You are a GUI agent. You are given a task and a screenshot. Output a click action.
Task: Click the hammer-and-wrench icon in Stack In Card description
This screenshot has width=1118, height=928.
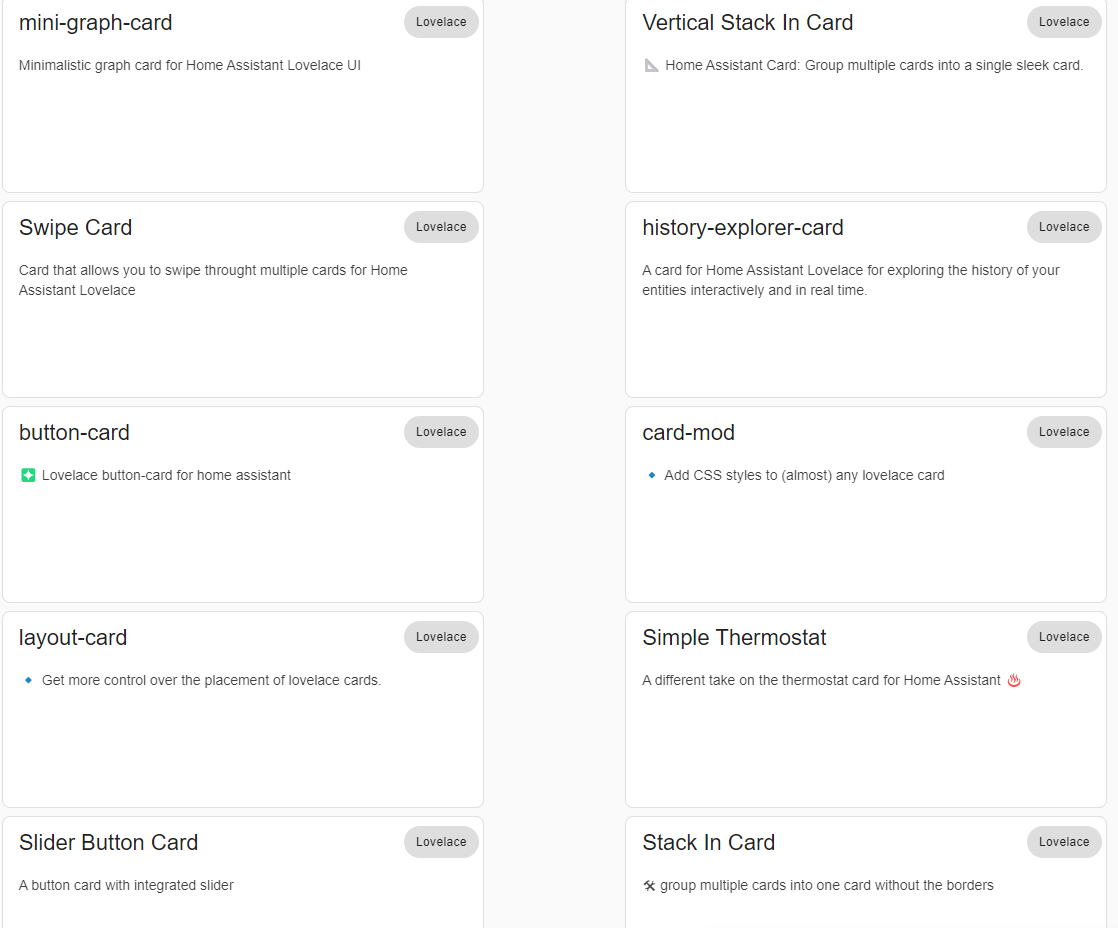point(651,885)
